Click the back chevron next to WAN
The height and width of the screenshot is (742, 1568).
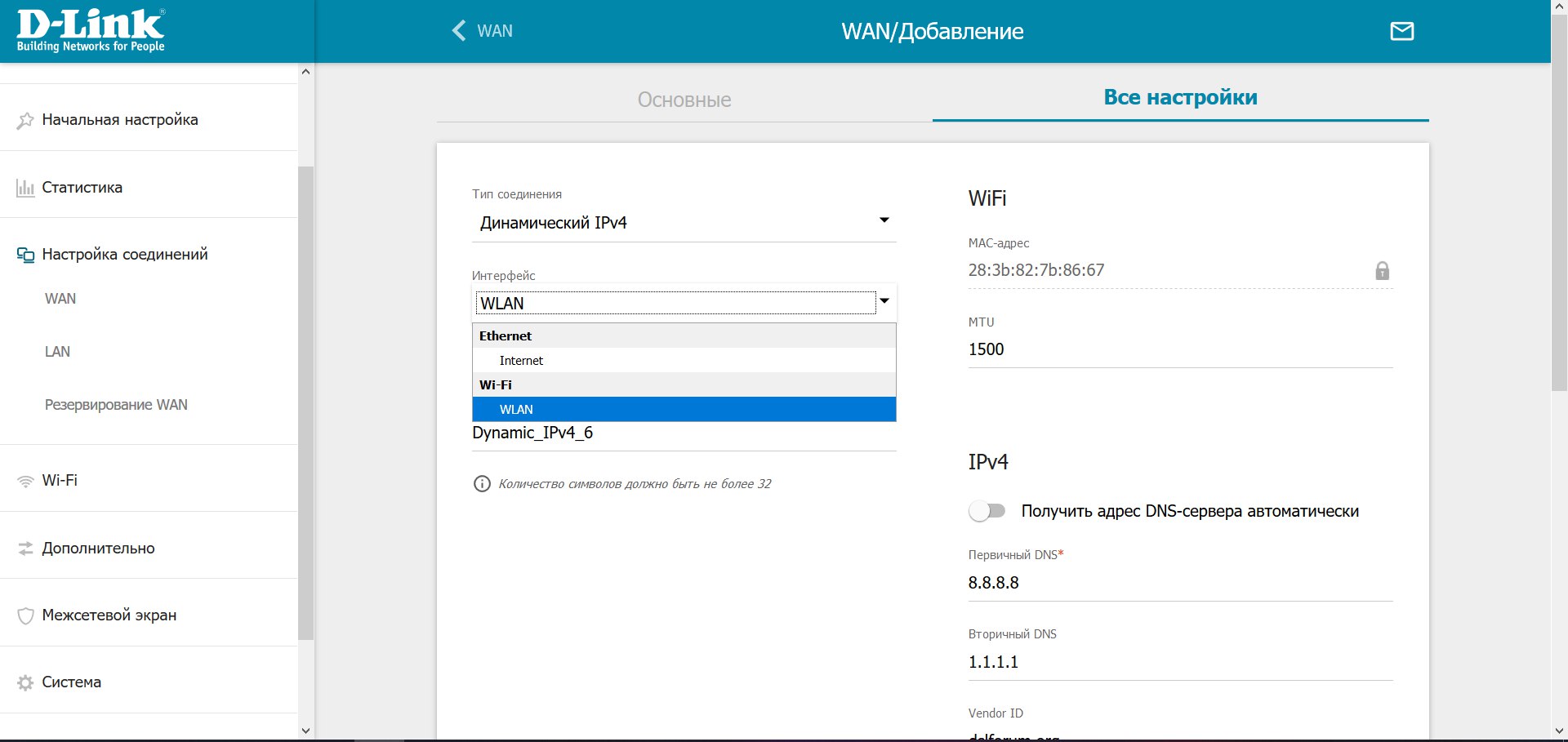[x=458, y=31]
